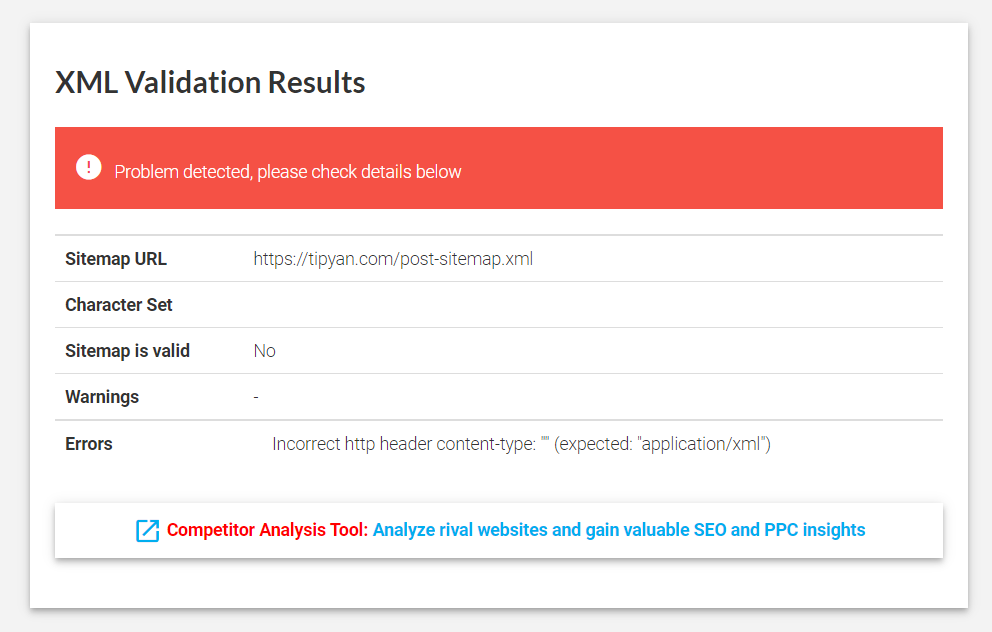The height and width of the screenshot is (632, 992).
Task: Click the tipyan.com post-sitemap.xml URL
Action: click(393, 259)
